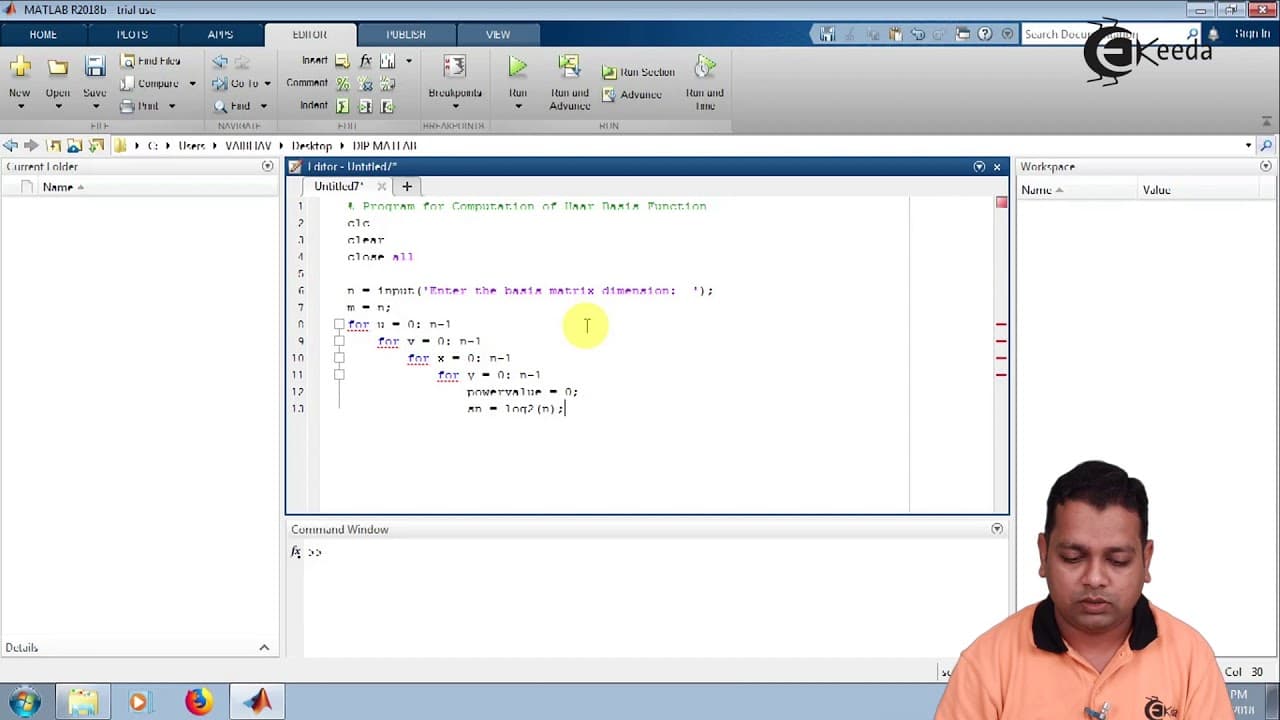Click Find Files in the File section
Screen dimensions: 1280x720
click(x=151, y=61)
